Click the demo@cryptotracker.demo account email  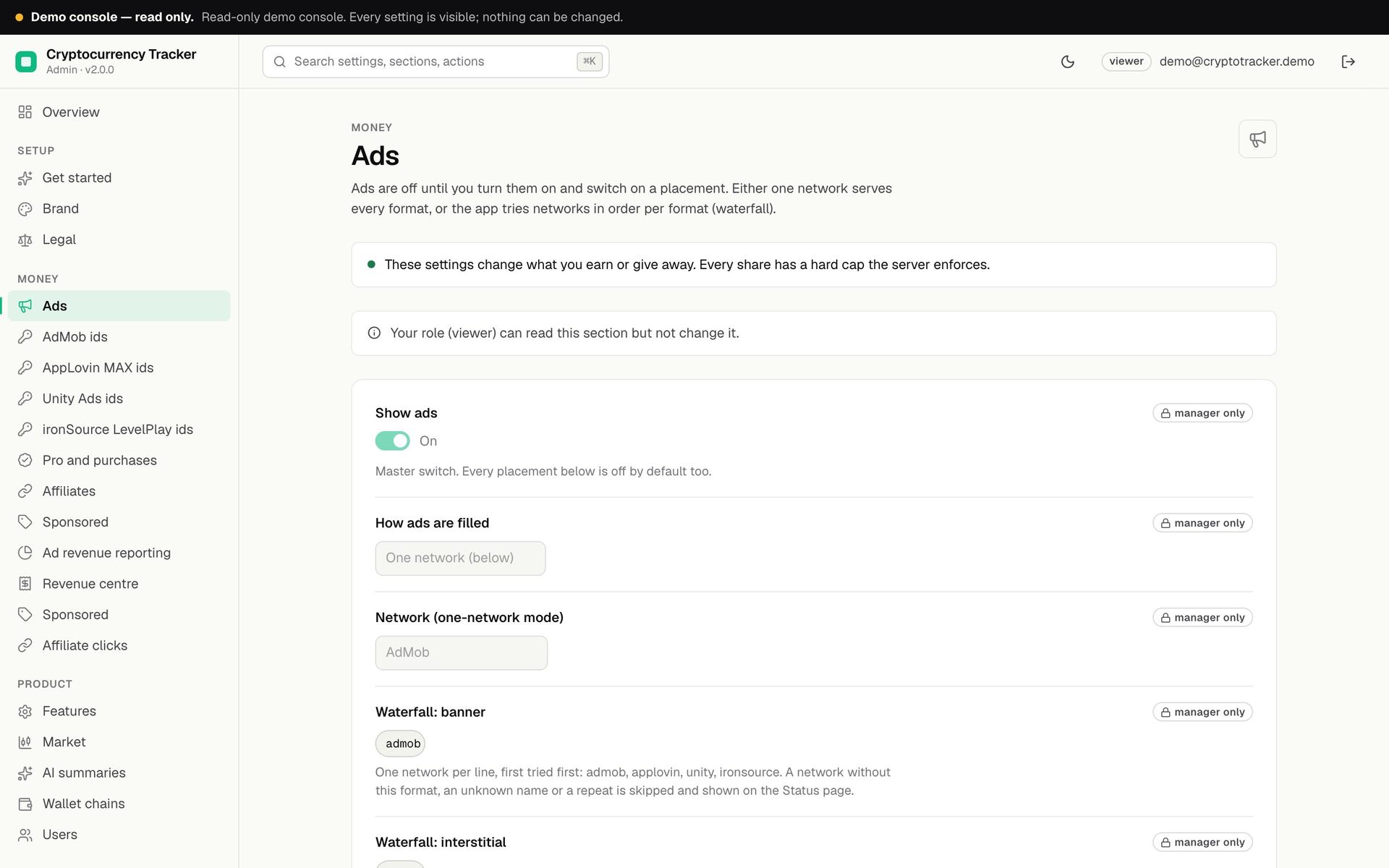pos(1236,61)
